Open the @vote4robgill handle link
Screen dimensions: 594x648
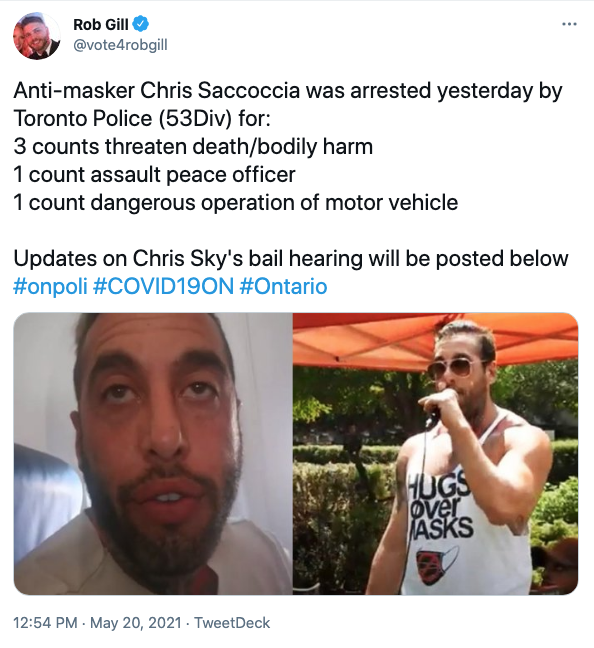coord(120,45)
